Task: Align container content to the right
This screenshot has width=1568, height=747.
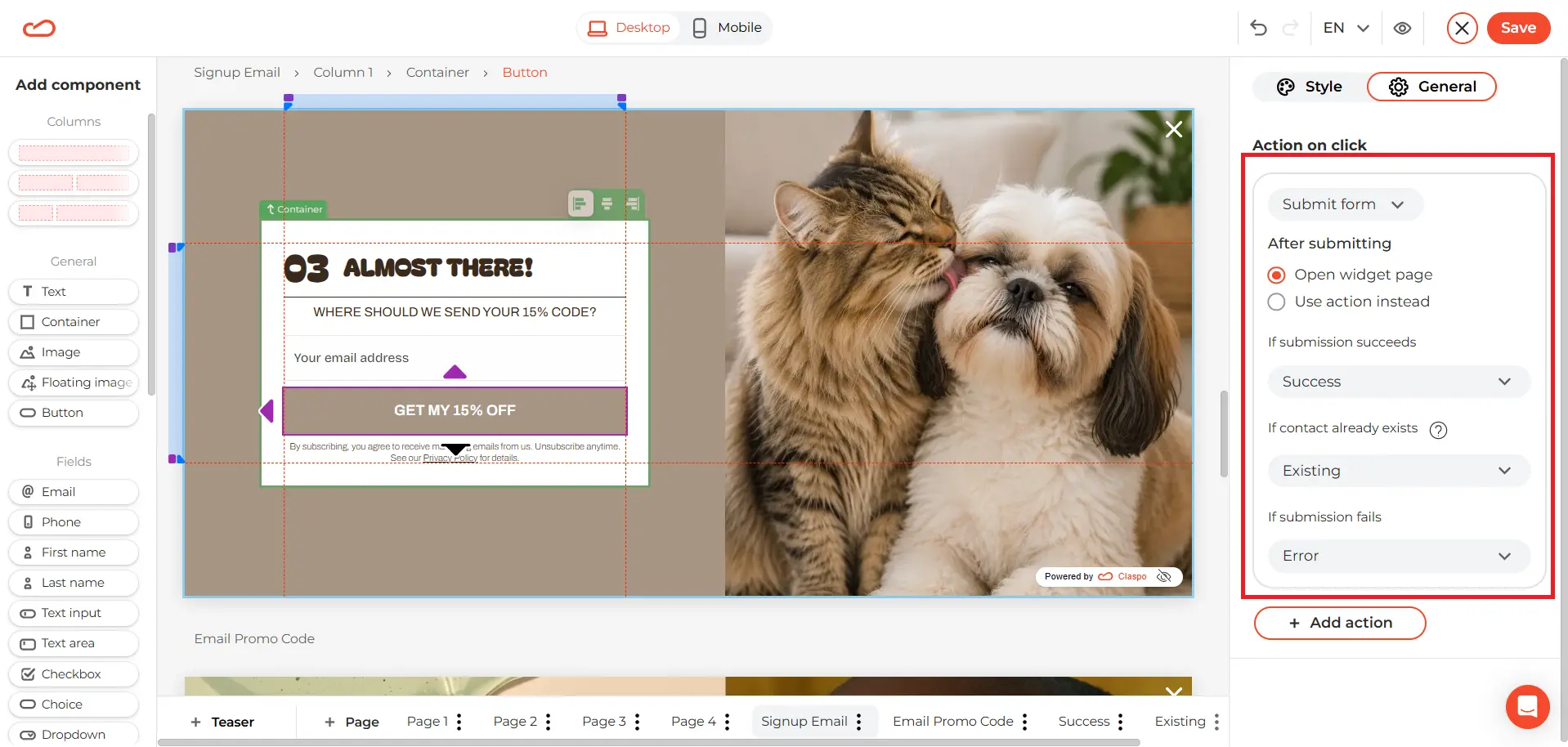Action: click(633, 204)
